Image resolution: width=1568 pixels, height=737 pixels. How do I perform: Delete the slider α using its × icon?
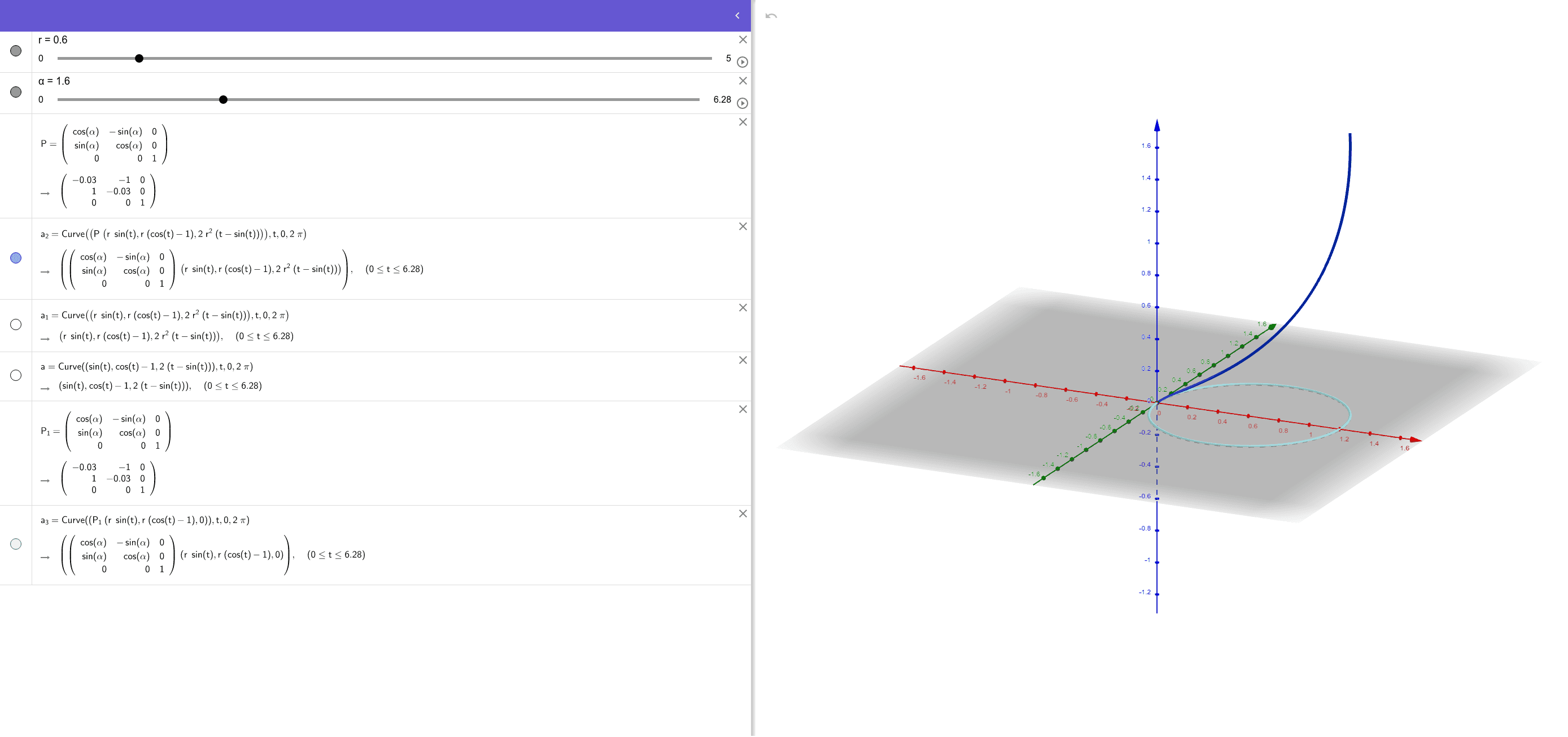(x=742, y=81)
